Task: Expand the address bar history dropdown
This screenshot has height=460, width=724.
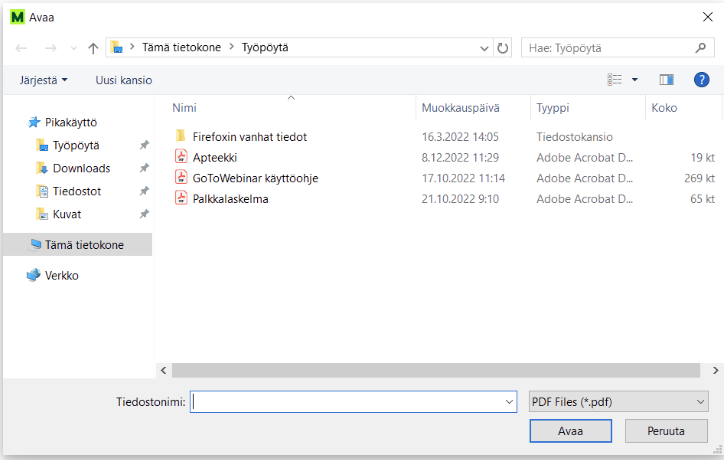Action: click(484, 48)
